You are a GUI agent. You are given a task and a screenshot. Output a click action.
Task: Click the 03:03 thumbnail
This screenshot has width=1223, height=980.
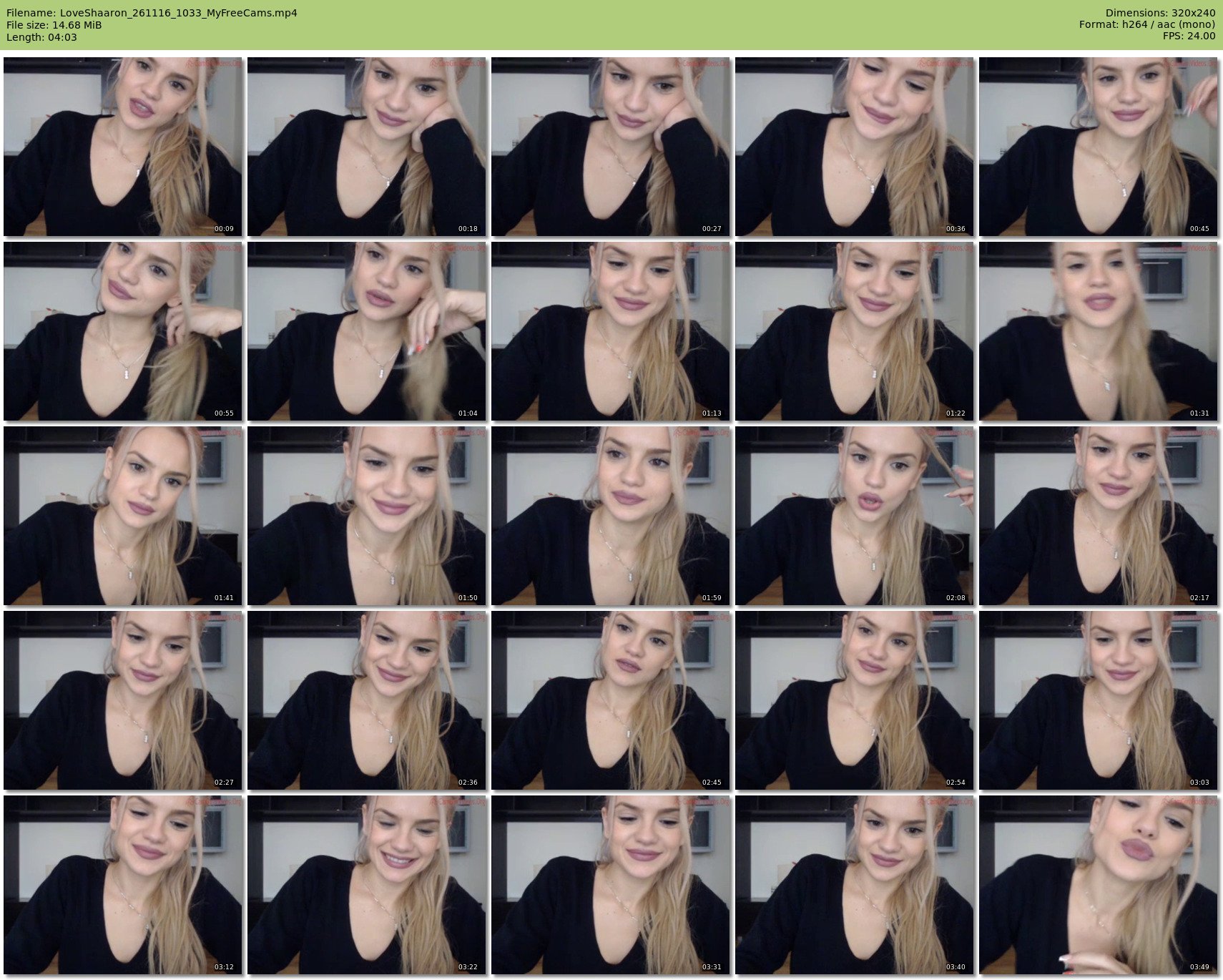(x=1099, y=700)
